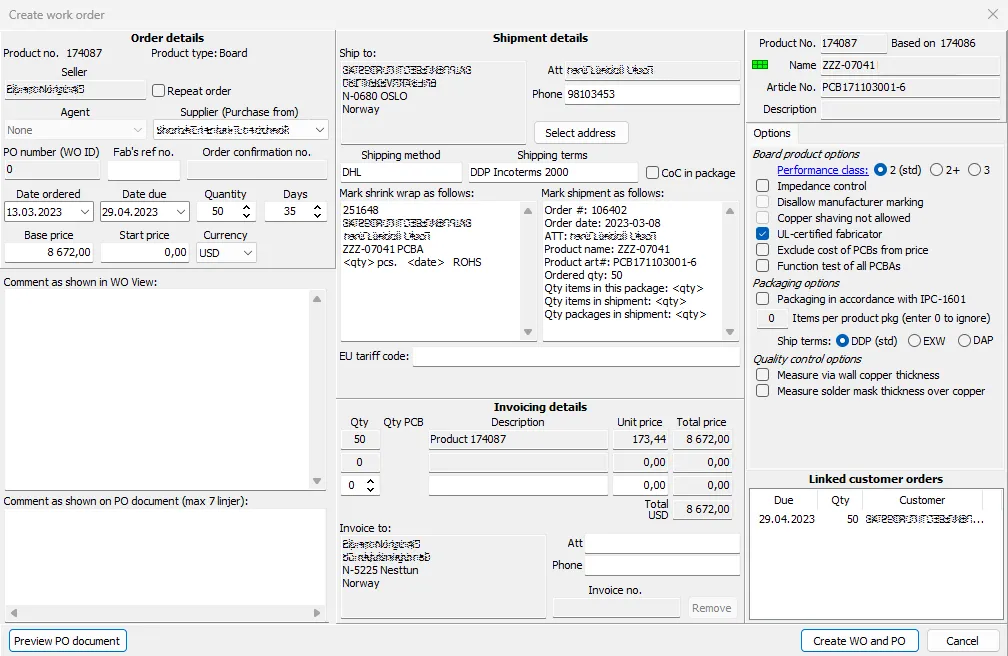Enable the Repeat order checkbox
Screen dimensions: 1008x656
pyautogui.click(x=157, y=90)
